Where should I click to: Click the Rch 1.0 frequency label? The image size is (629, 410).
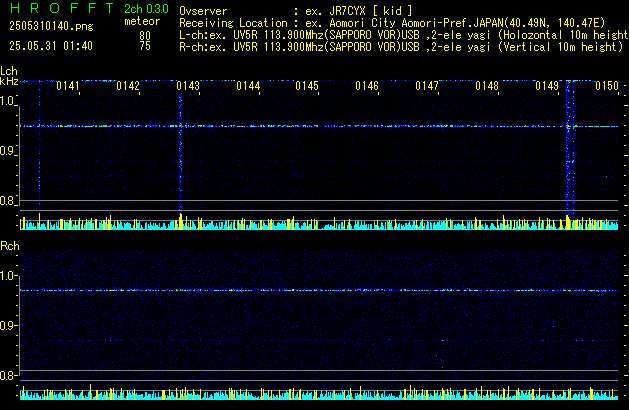7,276
